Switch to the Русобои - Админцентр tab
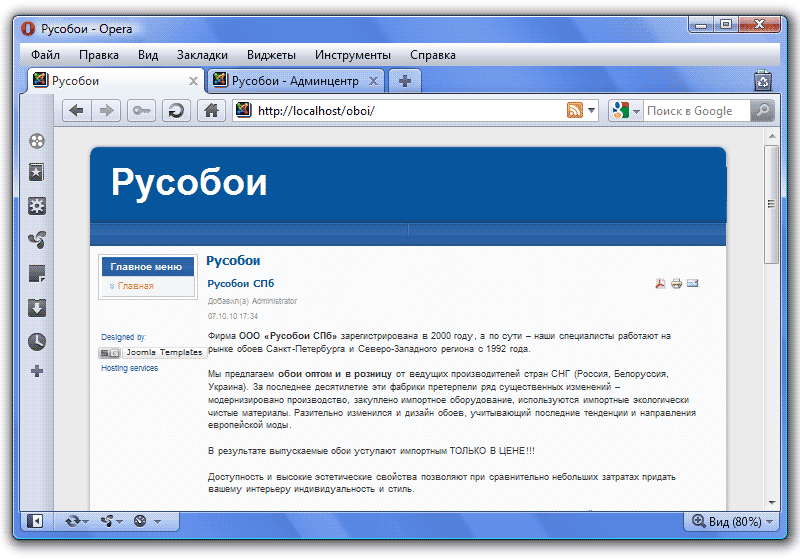Image resolution: width=800 pixels, height=560 pixels. pos(295,81)
